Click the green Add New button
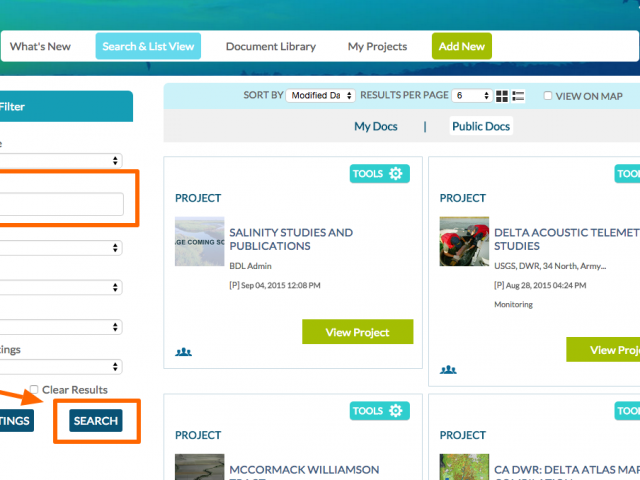This screenshot has height=480, width=640. pyautogui.click(x=461, y=46)
